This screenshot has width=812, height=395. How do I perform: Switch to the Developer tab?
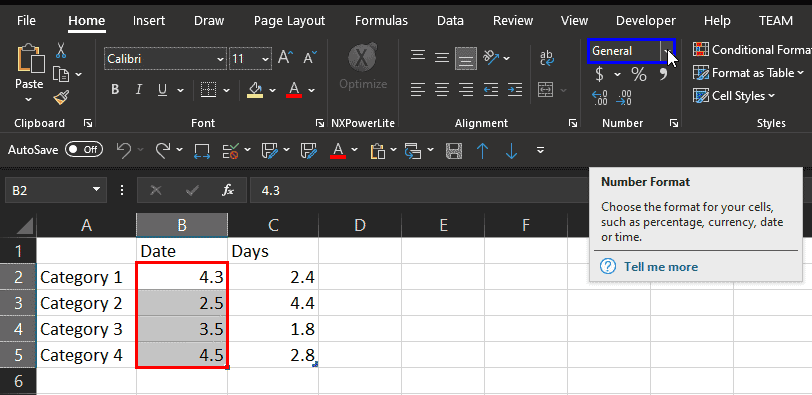click(646, 21)
